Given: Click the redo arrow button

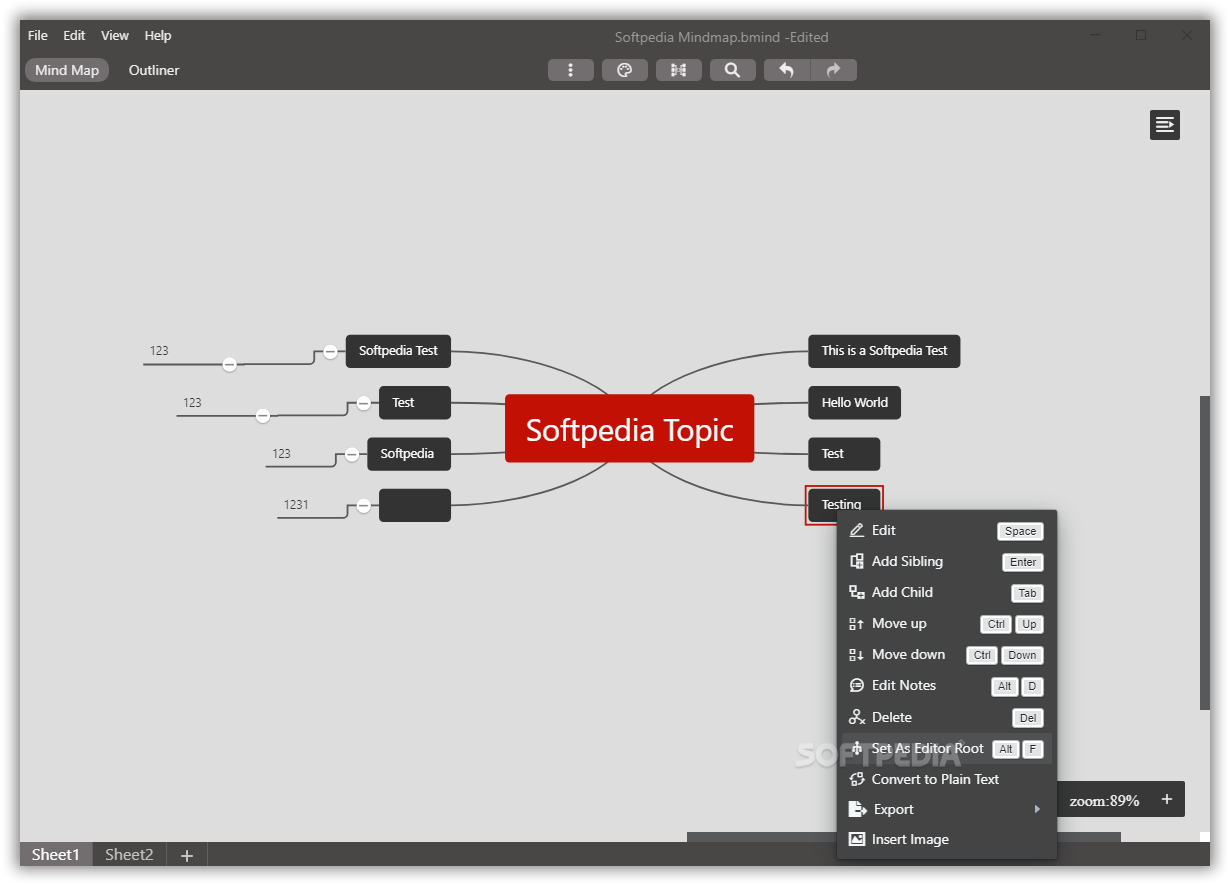Looking at the screenshot, I should coord(833,70).
